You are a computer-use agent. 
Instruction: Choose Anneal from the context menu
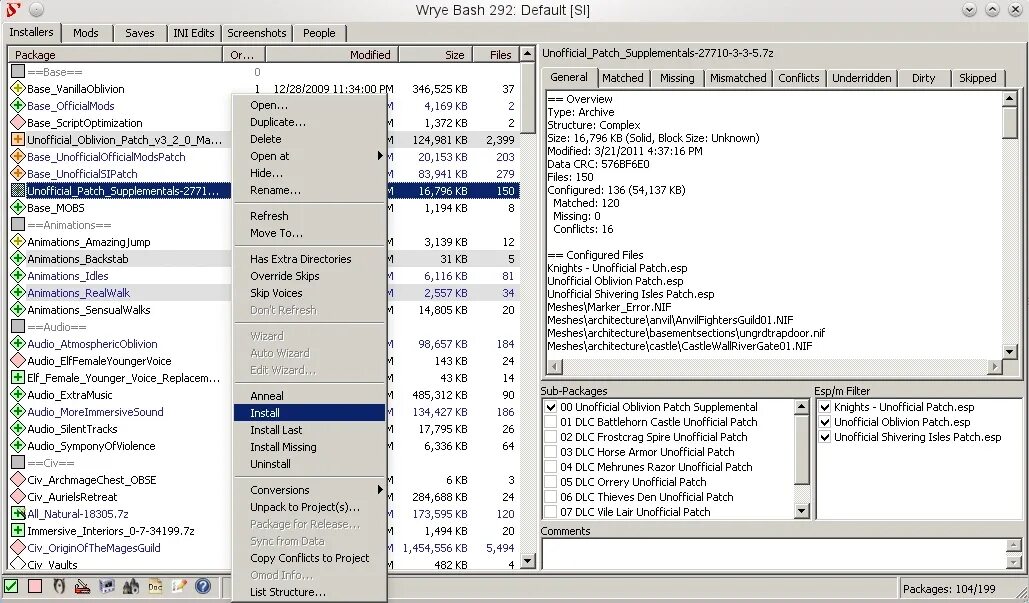(309, 396)
